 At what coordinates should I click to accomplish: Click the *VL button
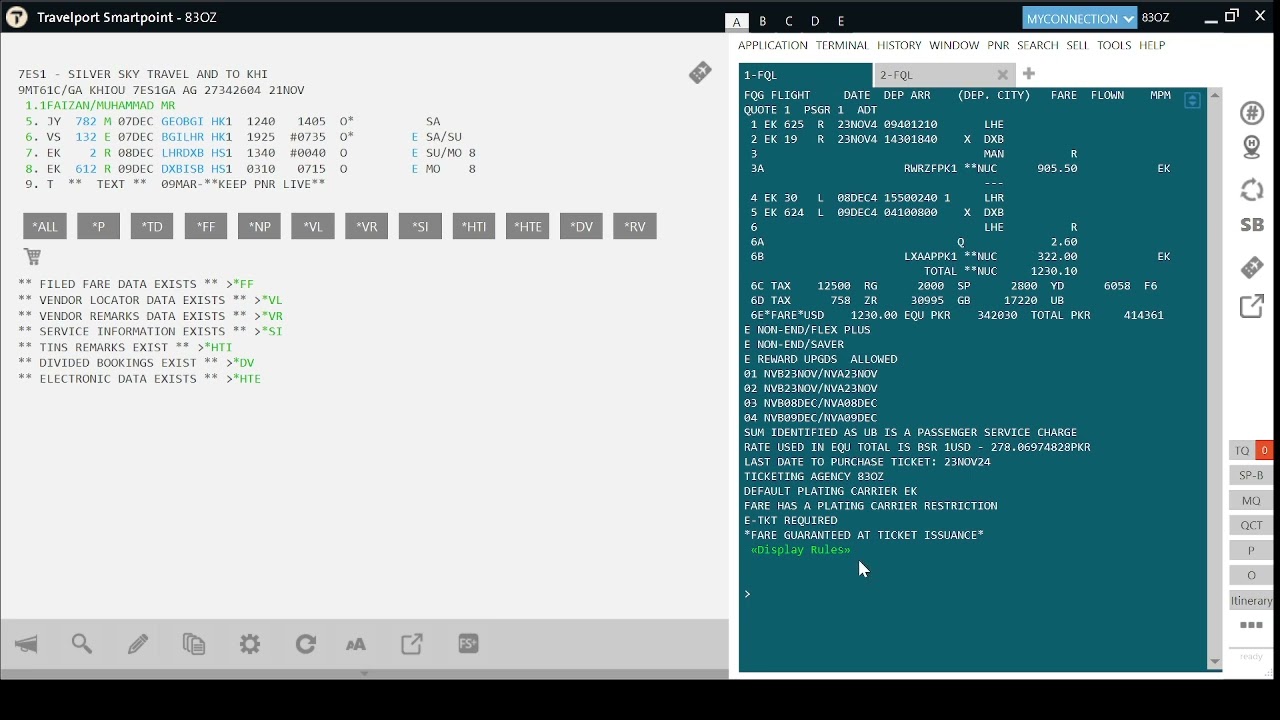coord(313,227)
